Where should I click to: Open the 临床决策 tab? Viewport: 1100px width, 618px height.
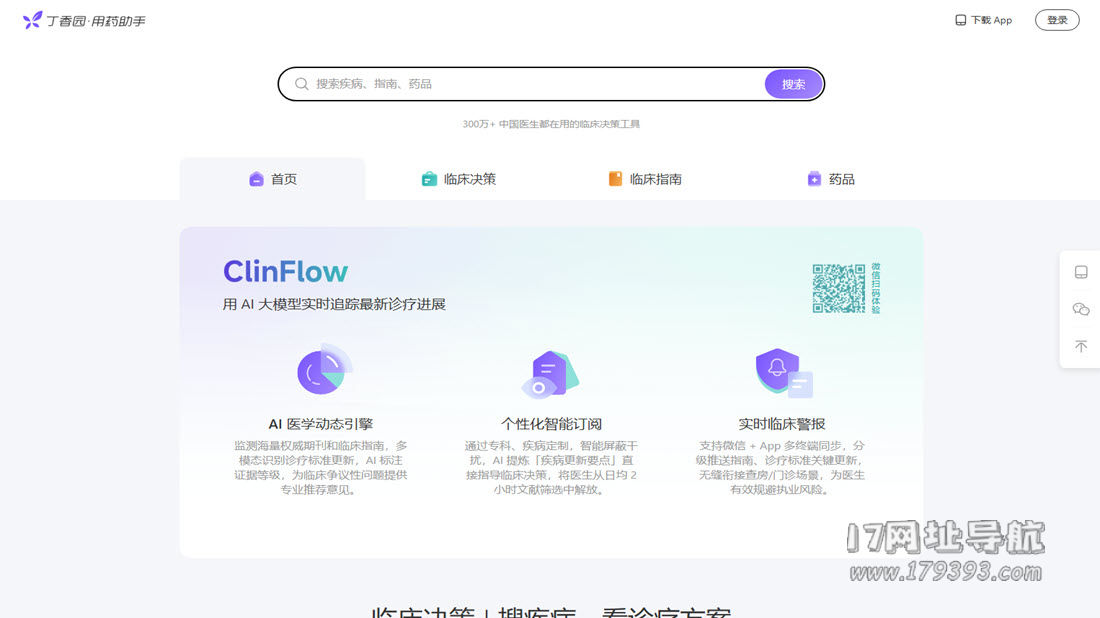coord(458,179)
